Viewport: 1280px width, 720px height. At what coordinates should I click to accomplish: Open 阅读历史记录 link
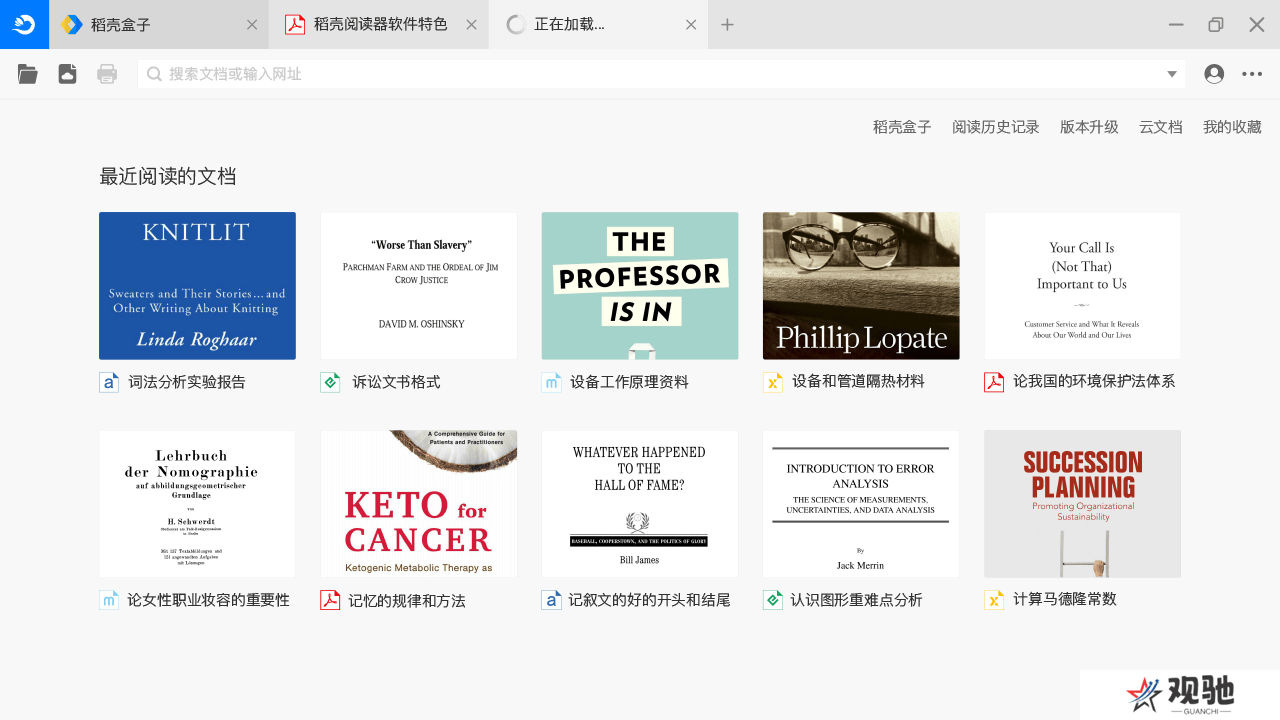[x=996, y=127]
